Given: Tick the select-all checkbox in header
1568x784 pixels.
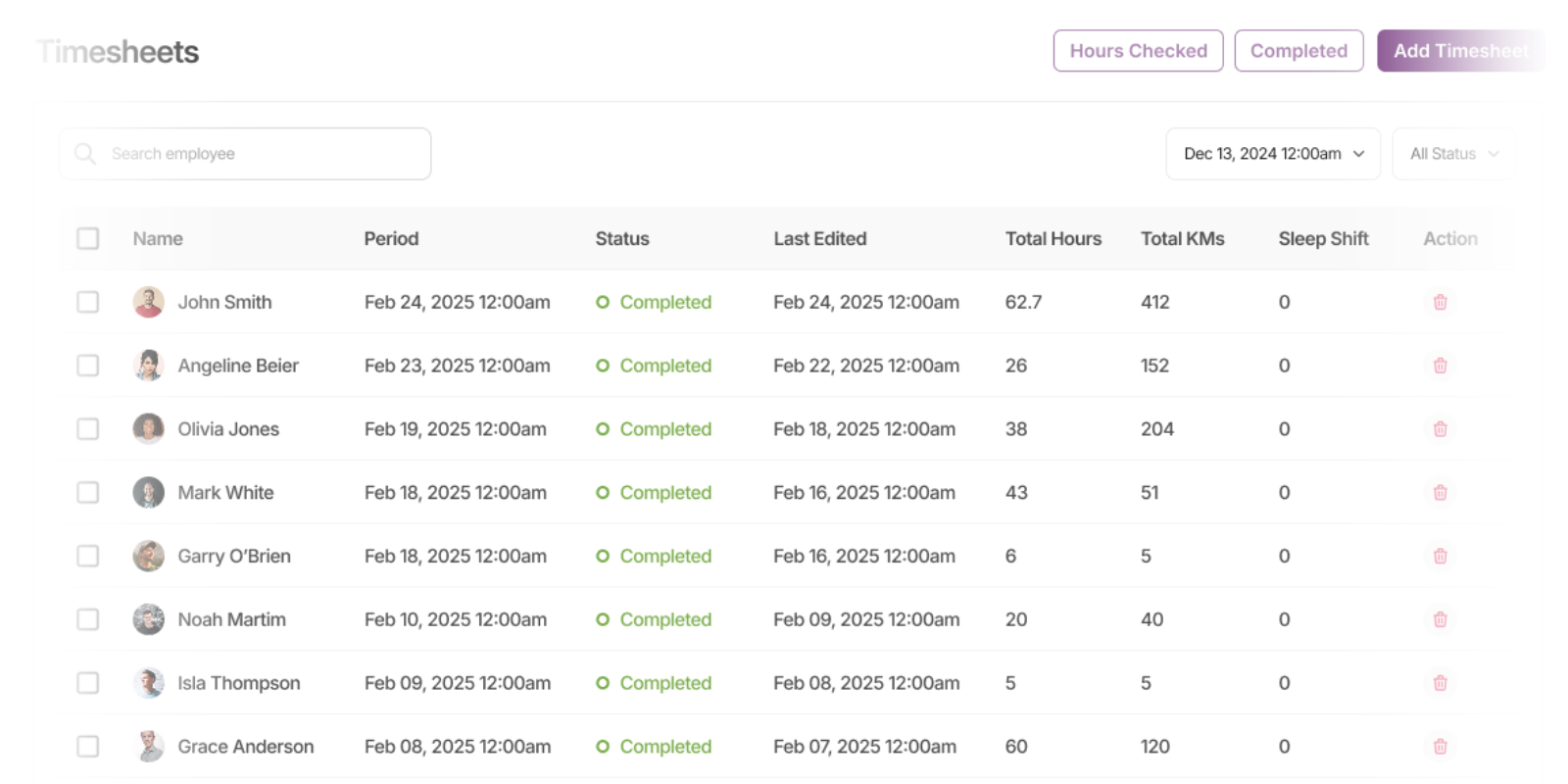Looking at the screenshot, I should click(88, 238).
